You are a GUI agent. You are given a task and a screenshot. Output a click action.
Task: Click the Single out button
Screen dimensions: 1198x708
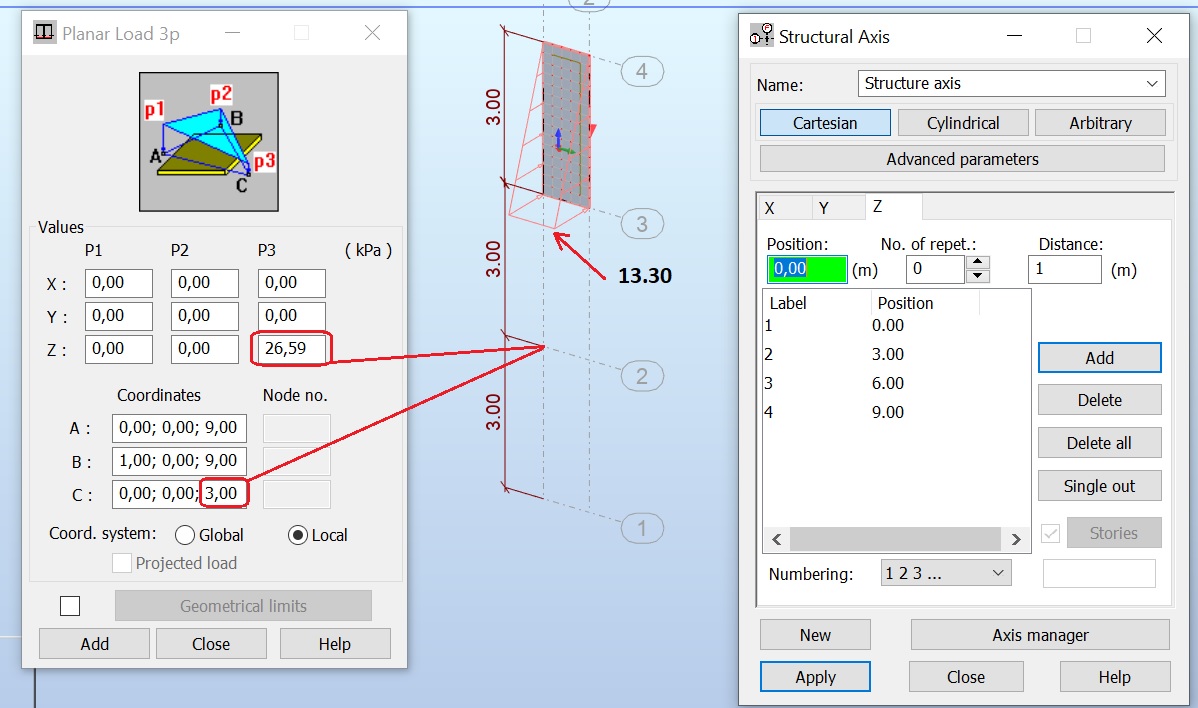[x=1099, y=485]
